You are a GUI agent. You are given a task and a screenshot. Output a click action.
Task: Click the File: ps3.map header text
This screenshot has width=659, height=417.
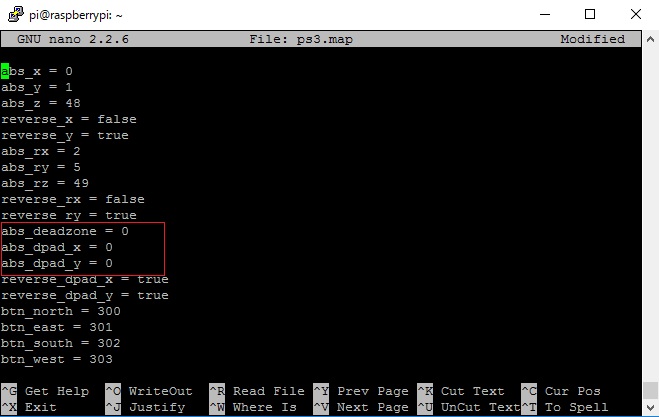(x=301, y=39)
